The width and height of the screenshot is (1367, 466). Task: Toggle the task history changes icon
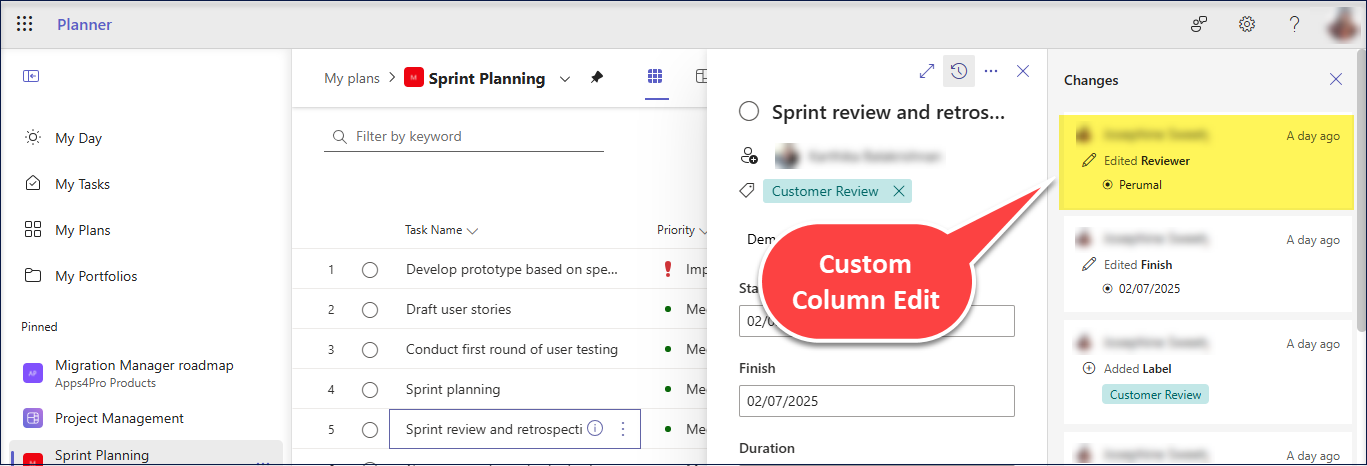click(x=959, y=71)
